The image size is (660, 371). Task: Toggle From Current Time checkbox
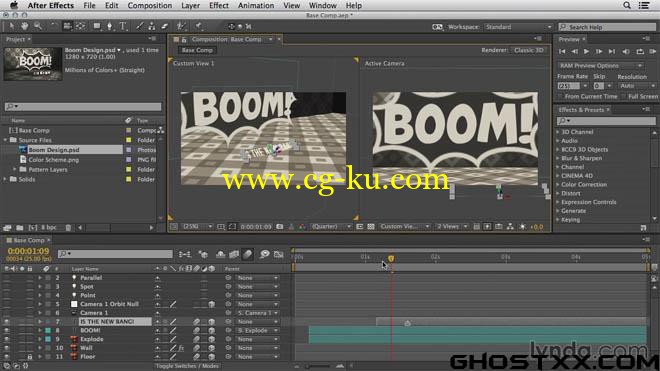[560, 96]
